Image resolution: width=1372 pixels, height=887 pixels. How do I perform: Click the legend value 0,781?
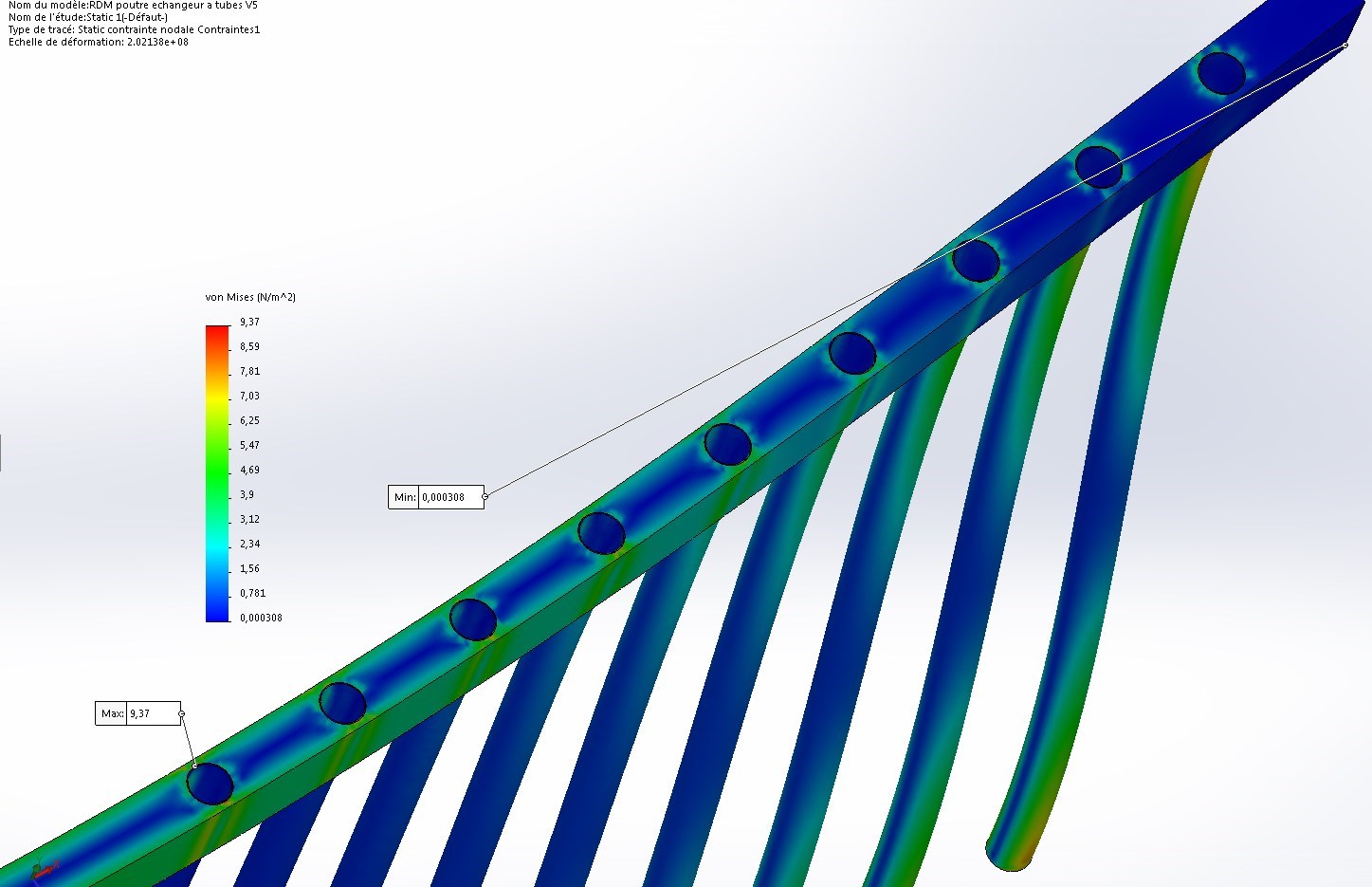[252, 593]
